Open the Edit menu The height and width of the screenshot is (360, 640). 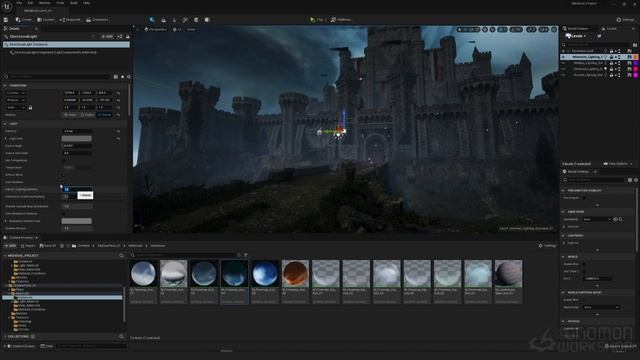tap(30, 3)
